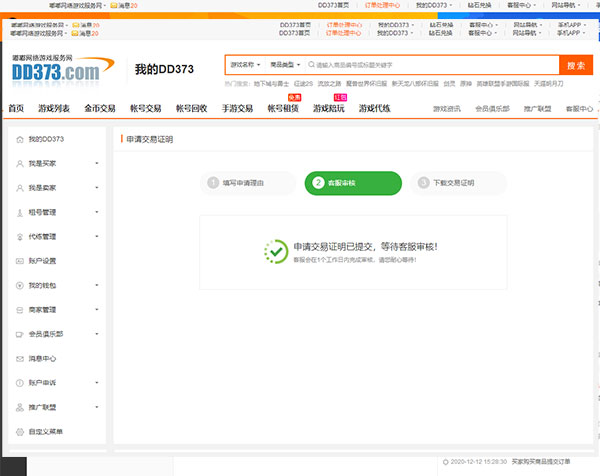This screenshot has width=600, height=476.
Task: Expand the 我是卖家 sidebar section
Action: click(x=97, y=188)
